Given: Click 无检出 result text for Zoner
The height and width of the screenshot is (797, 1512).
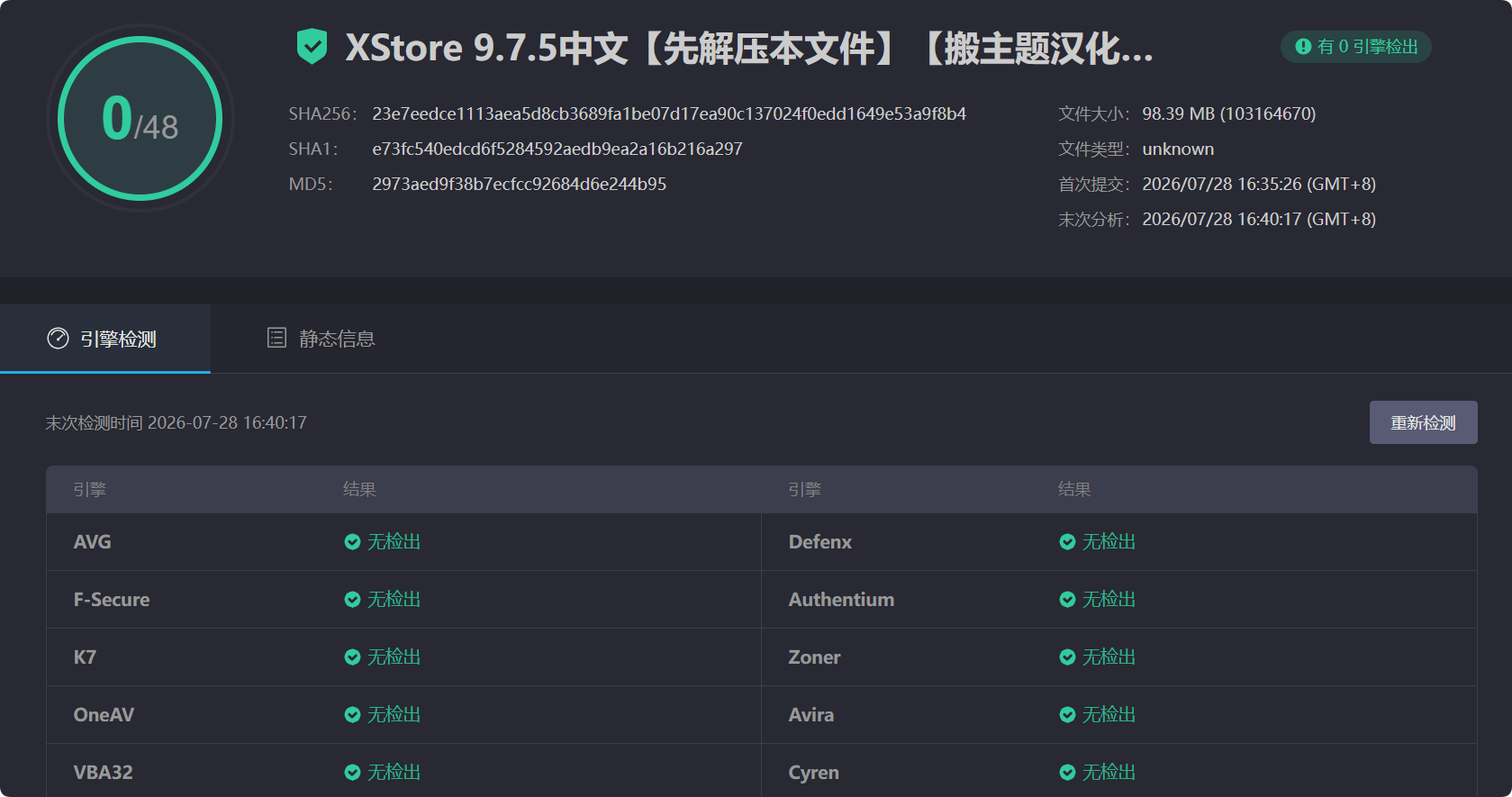Looking at the screenshot, I should (1109, 657).
